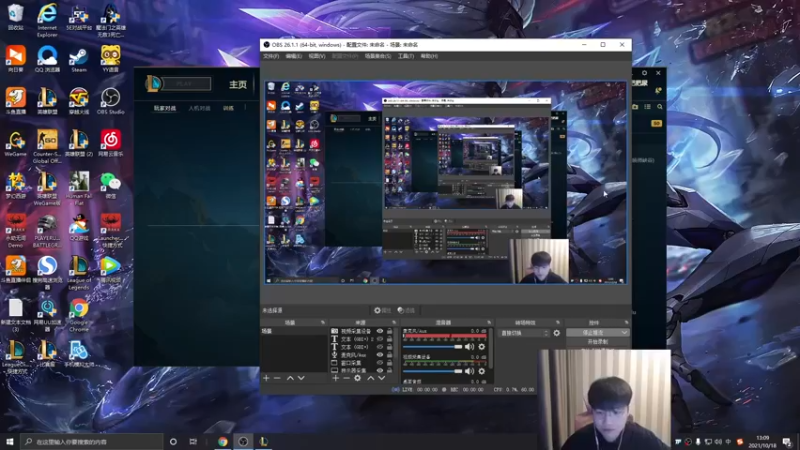Hide the 视频采集设备 source with eye icon

click(x=380, y=331)
